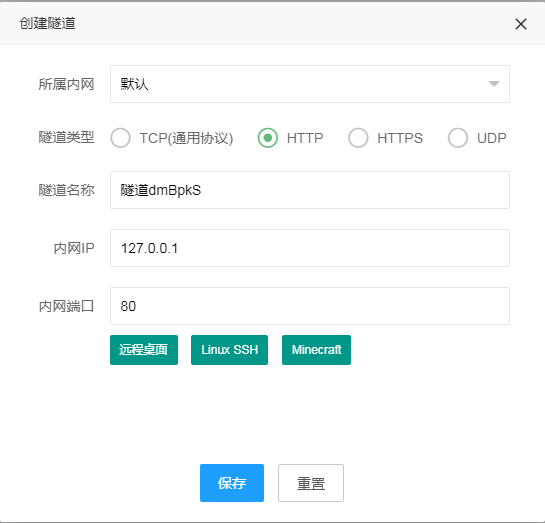545x523 pixels.
Task: Click the 隧道类型 label text
Action: 66,137
